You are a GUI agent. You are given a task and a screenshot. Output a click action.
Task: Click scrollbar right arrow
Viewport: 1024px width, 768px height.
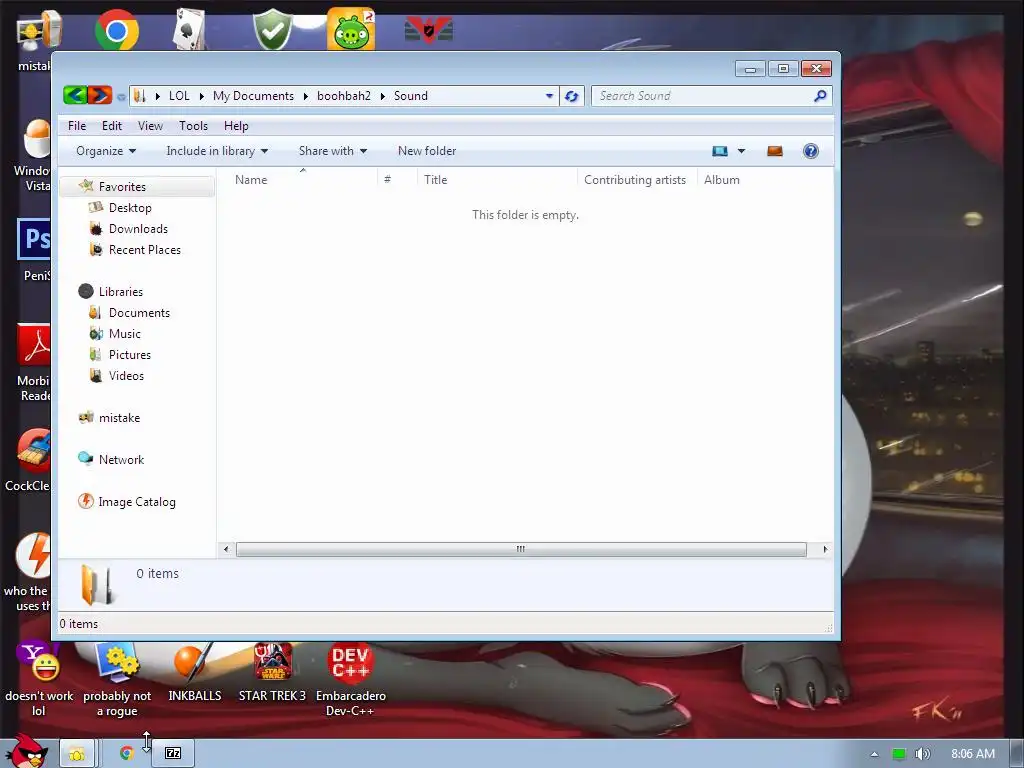(x=825, y=549)
